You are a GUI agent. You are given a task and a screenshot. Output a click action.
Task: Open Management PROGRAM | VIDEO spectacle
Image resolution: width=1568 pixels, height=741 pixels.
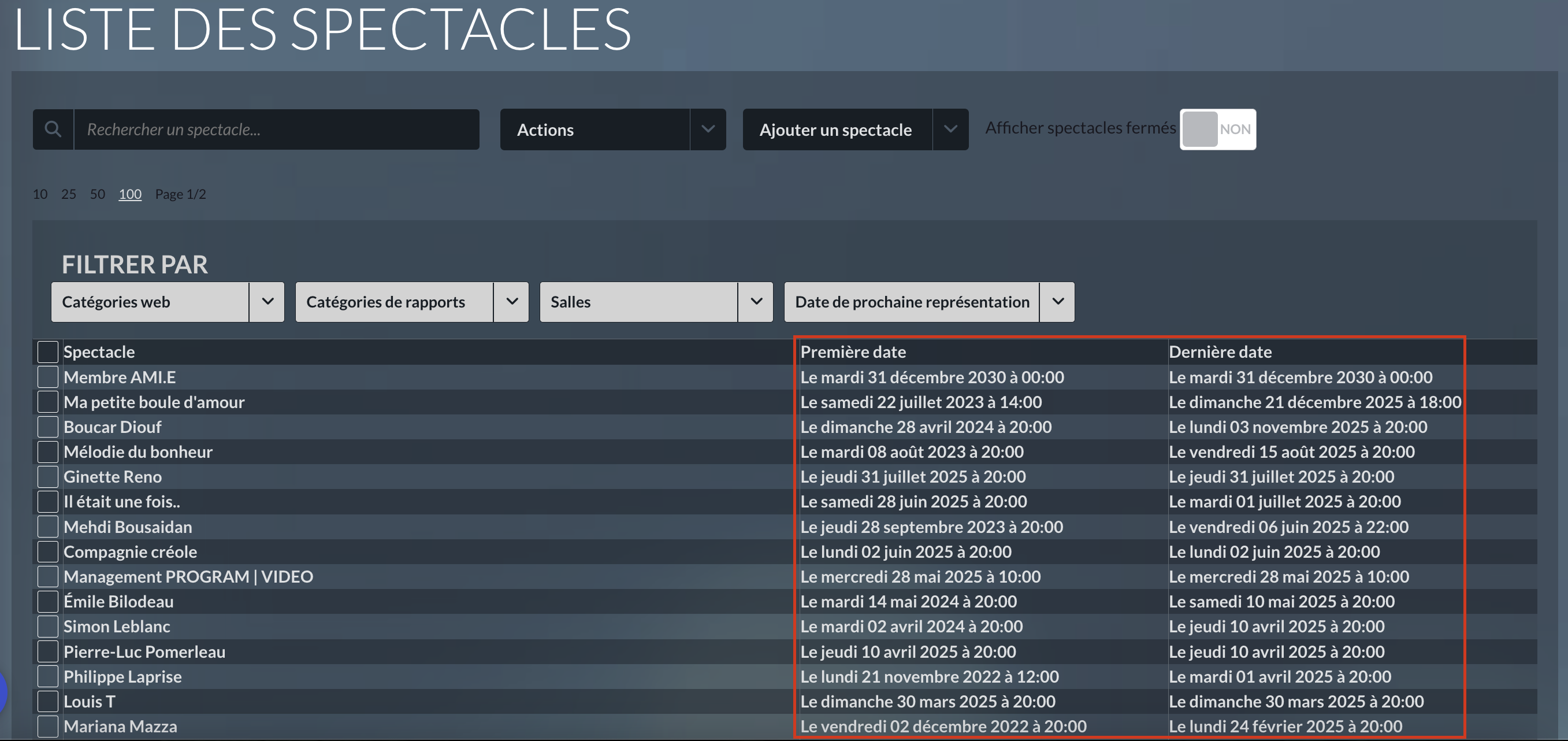[188, 577]
